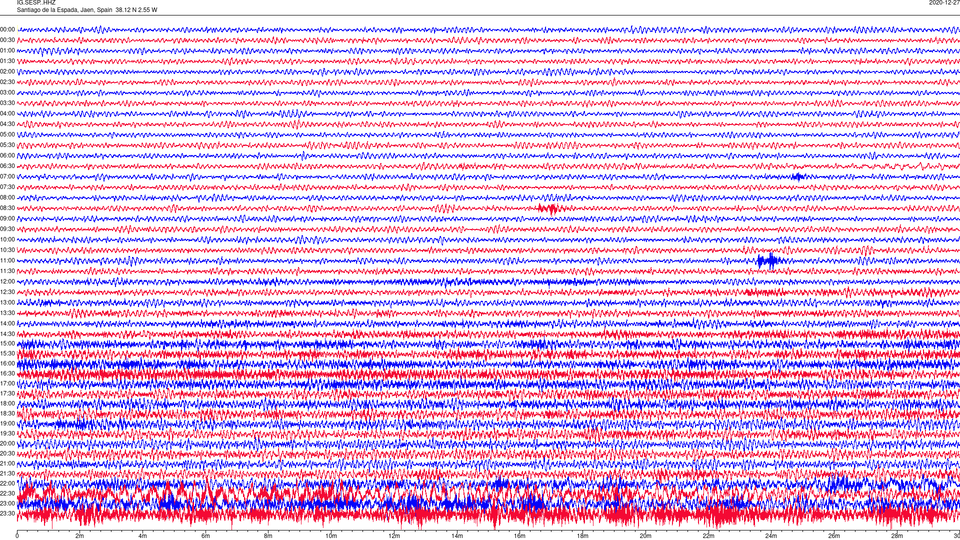Click the 14m tick on the minute axis

coord(457,536)
